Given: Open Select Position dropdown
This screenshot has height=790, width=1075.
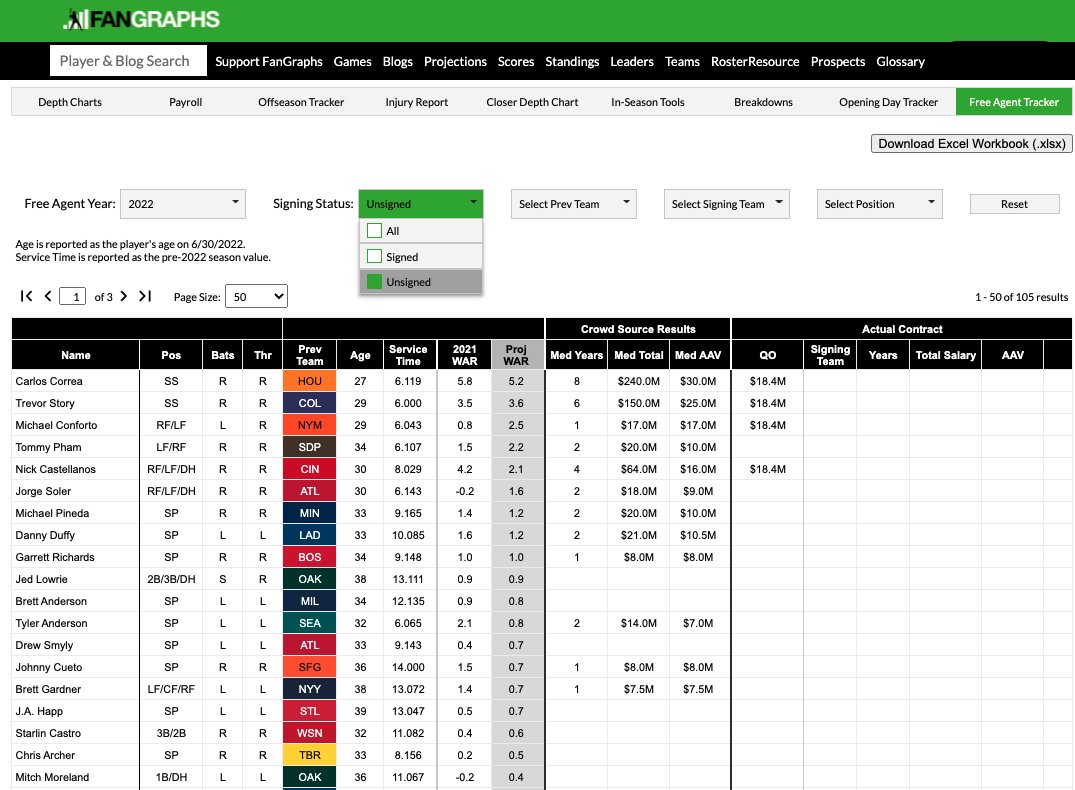Looking at the screenshot, I should coord(880,204).
